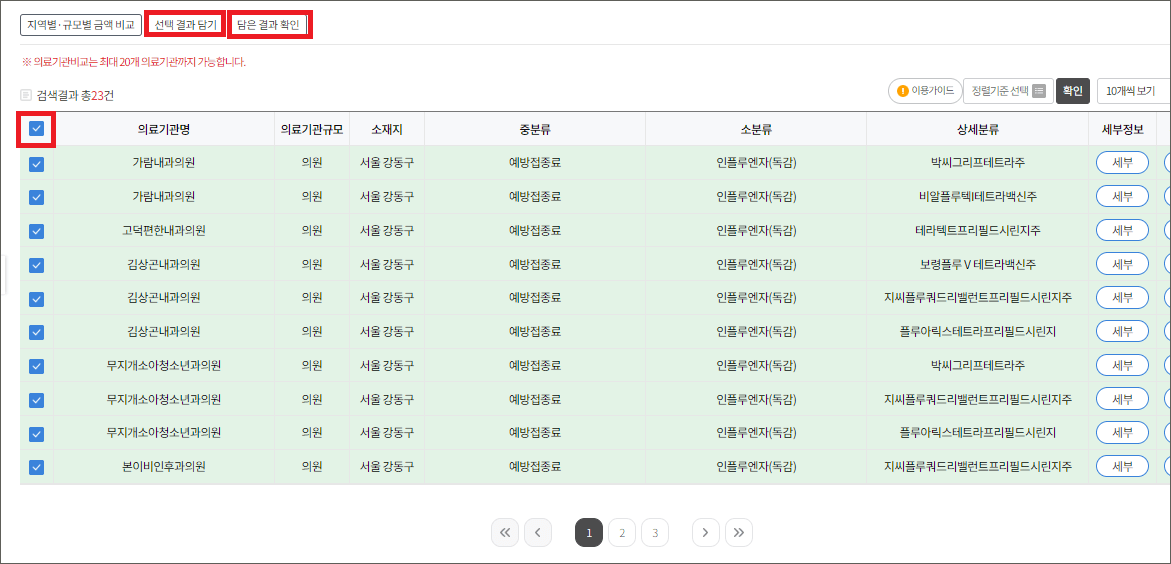This screenshot has width=1171, height=564.
Task: Click 비알플루텍I테트라백신주 detail classification cell
Action: 978,196
